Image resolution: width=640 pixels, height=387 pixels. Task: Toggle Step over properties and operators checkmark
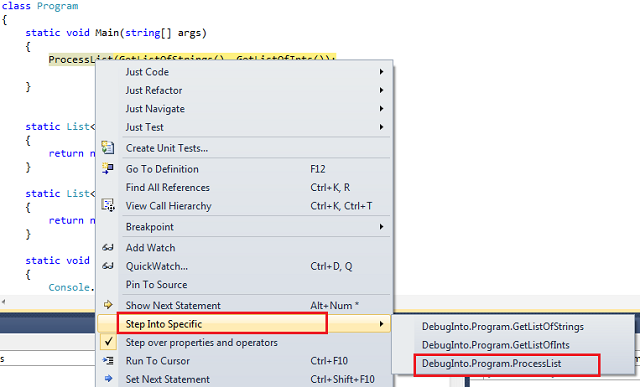[x=108, y=342]
